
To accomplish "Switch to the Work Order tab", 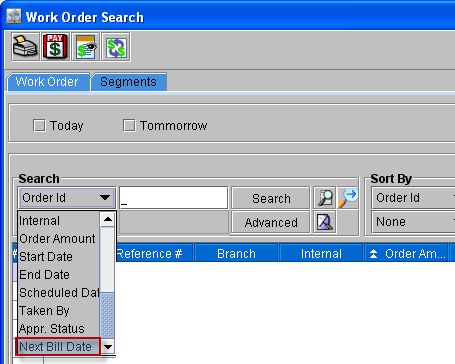I will (x=48, y=82).
